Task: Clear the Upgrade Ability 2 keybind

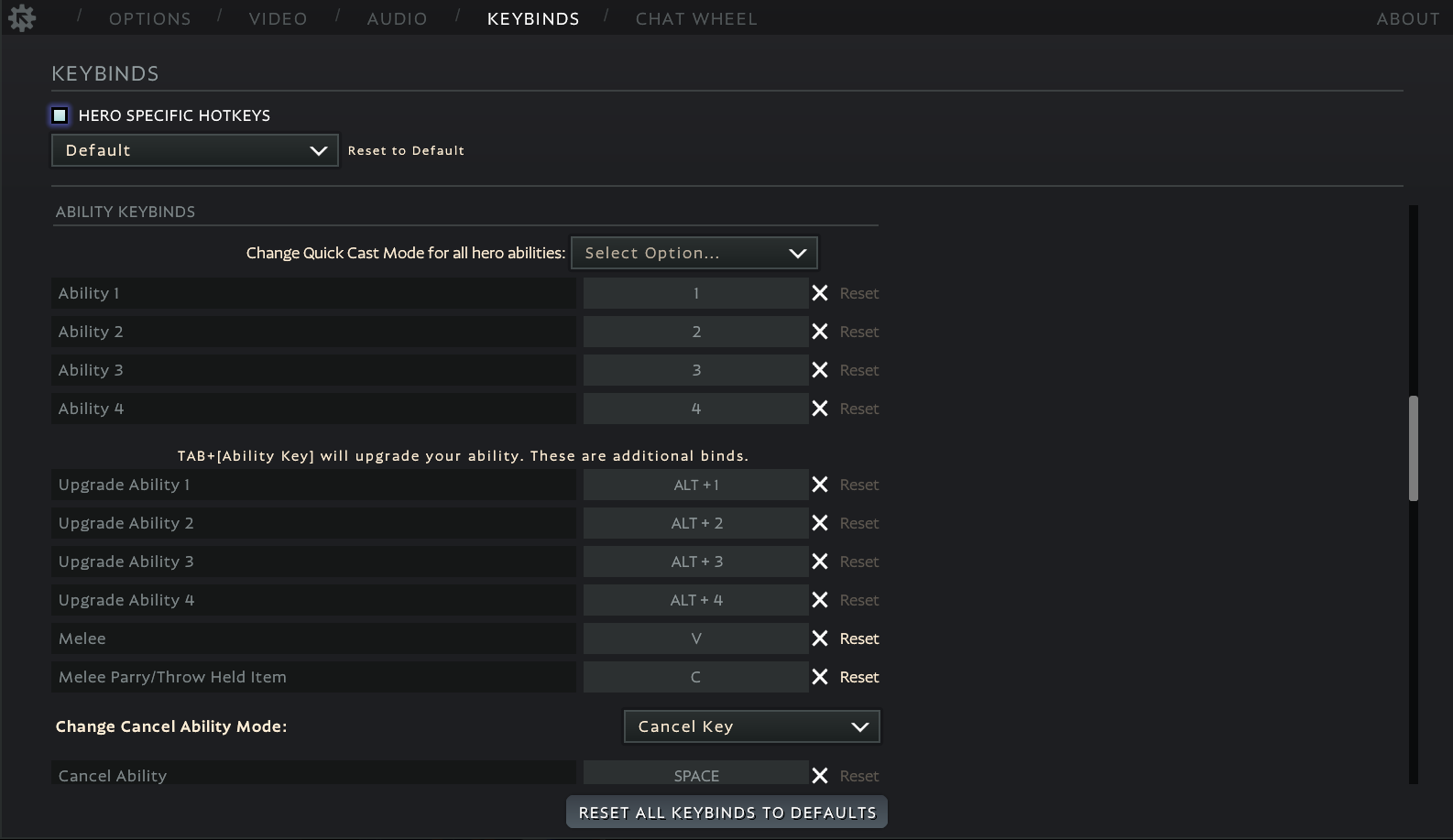Action: coord(820,523)
